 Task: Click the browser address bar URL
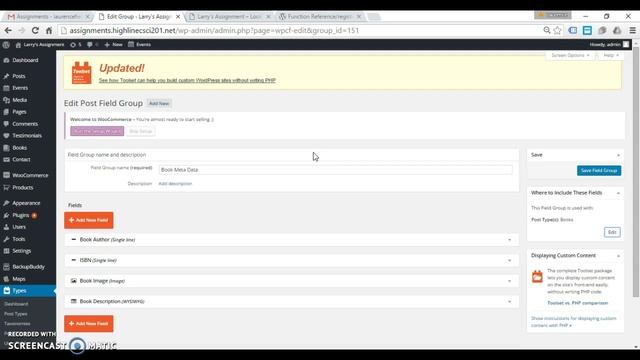(214, 31)
